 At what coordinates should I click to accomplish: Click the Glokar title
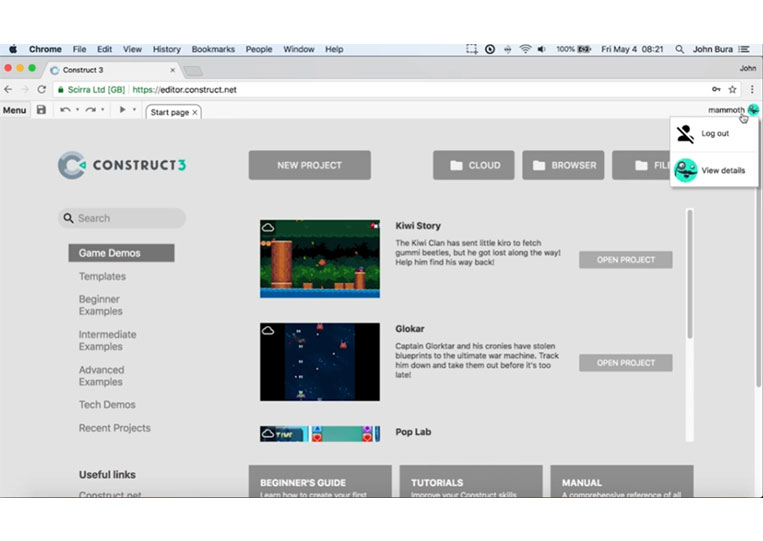[x=410, y=329]
